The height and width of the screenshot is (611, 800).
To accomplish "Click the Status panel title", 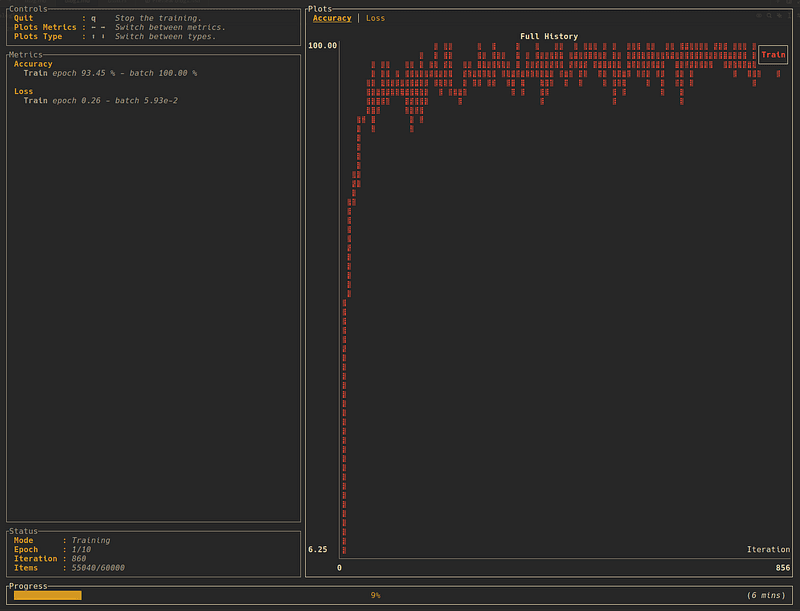I will pos(23,531).
